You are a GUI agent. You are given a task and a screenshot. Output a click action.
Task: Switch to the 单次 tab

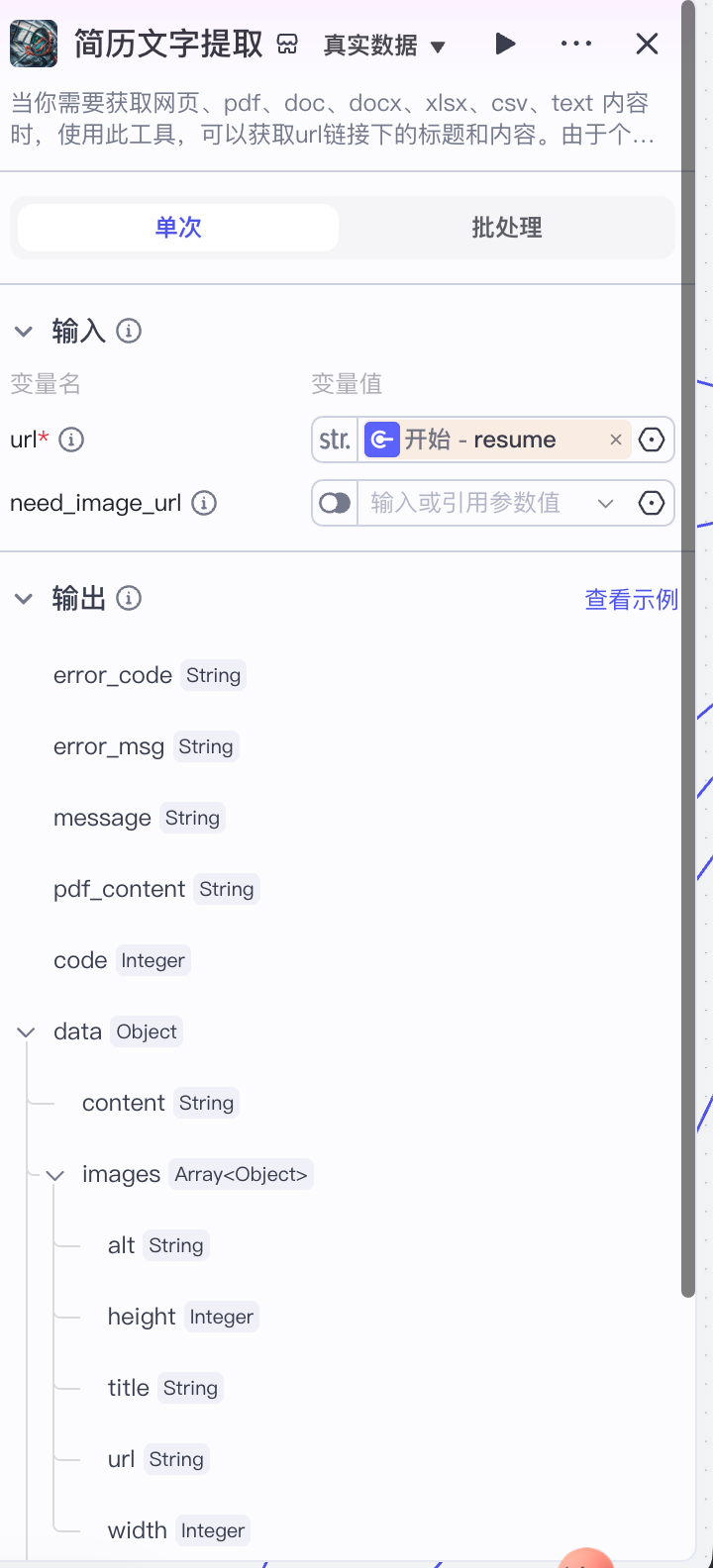(x=178, y=228)
